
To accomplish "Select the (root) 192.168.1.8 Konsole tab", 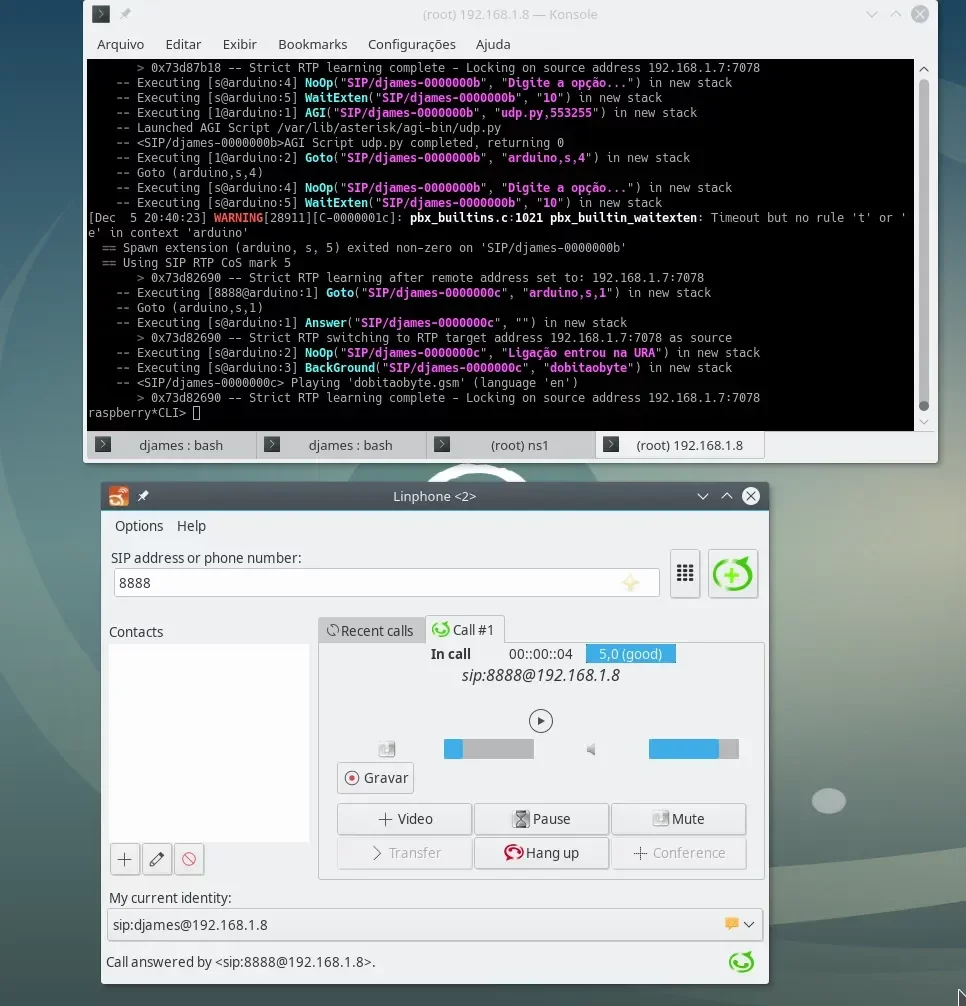I will point(680,445).
